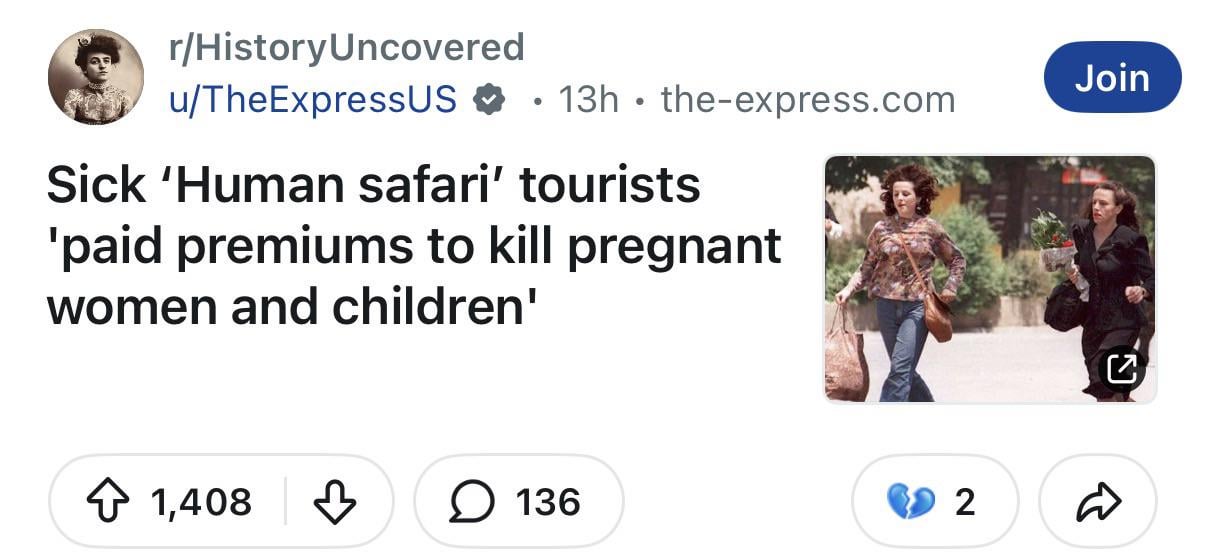Share the post via the arrow icon
The image size is (1206, 558).
tap(1098, 502)
